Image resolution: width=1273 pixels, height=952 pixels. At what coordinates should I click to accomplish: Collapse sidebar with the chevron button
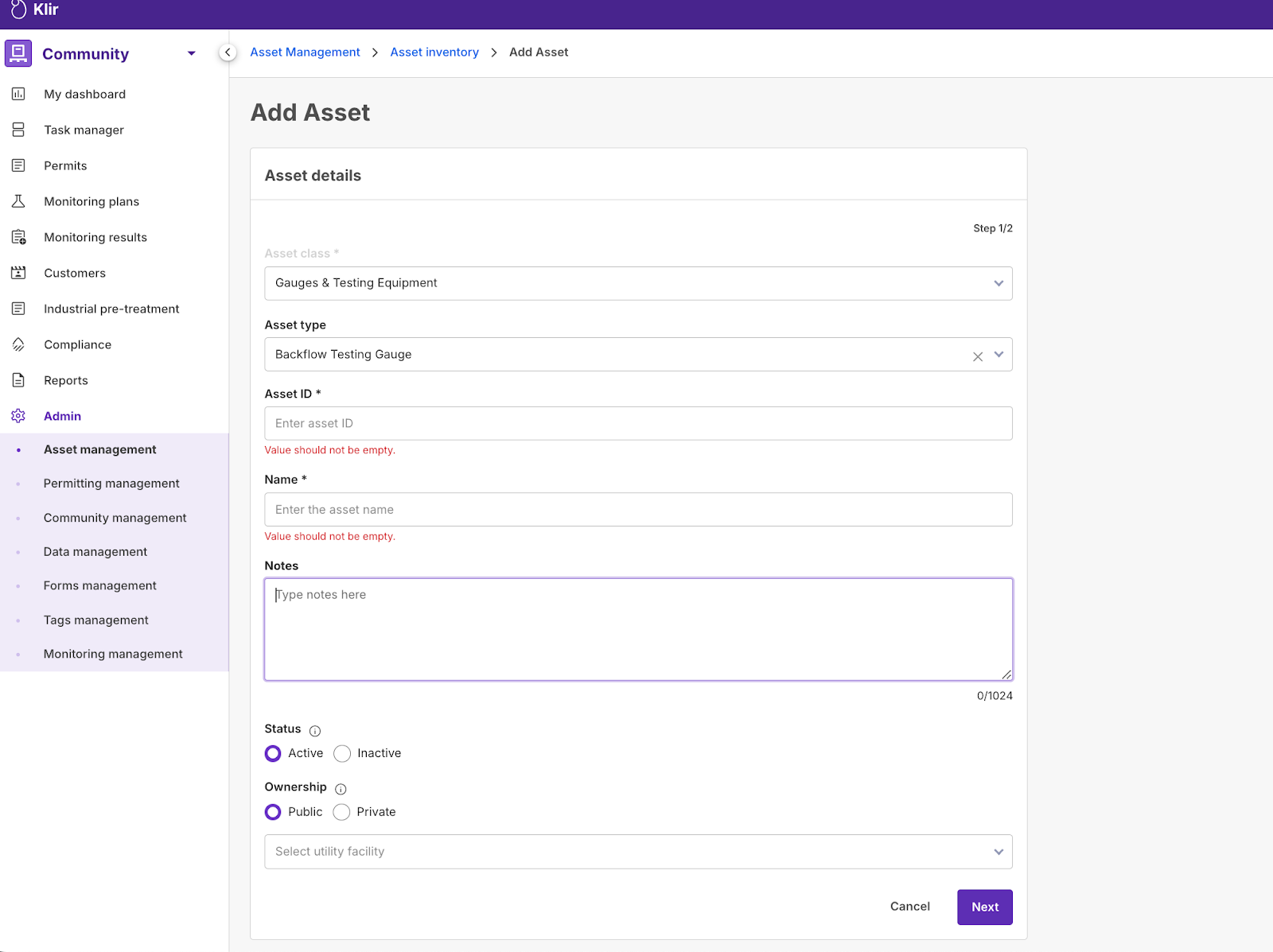(x=228, y=52)
